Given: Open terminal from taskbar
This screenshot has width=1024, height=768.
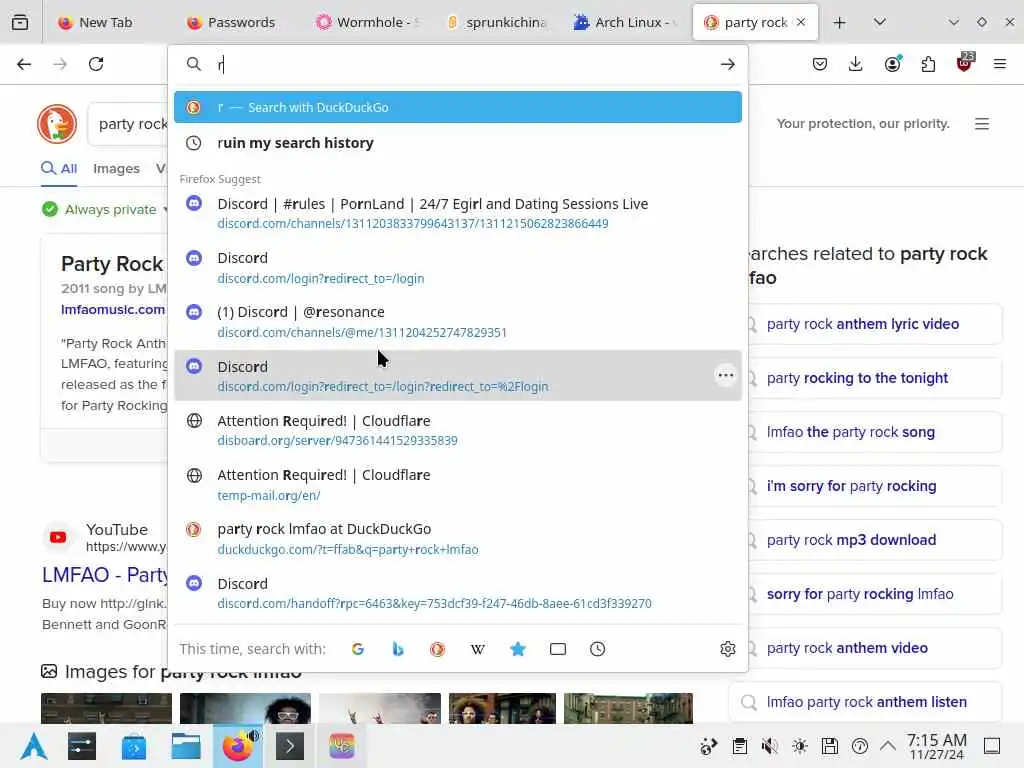Looking at the screenshot, I should 289,746.
